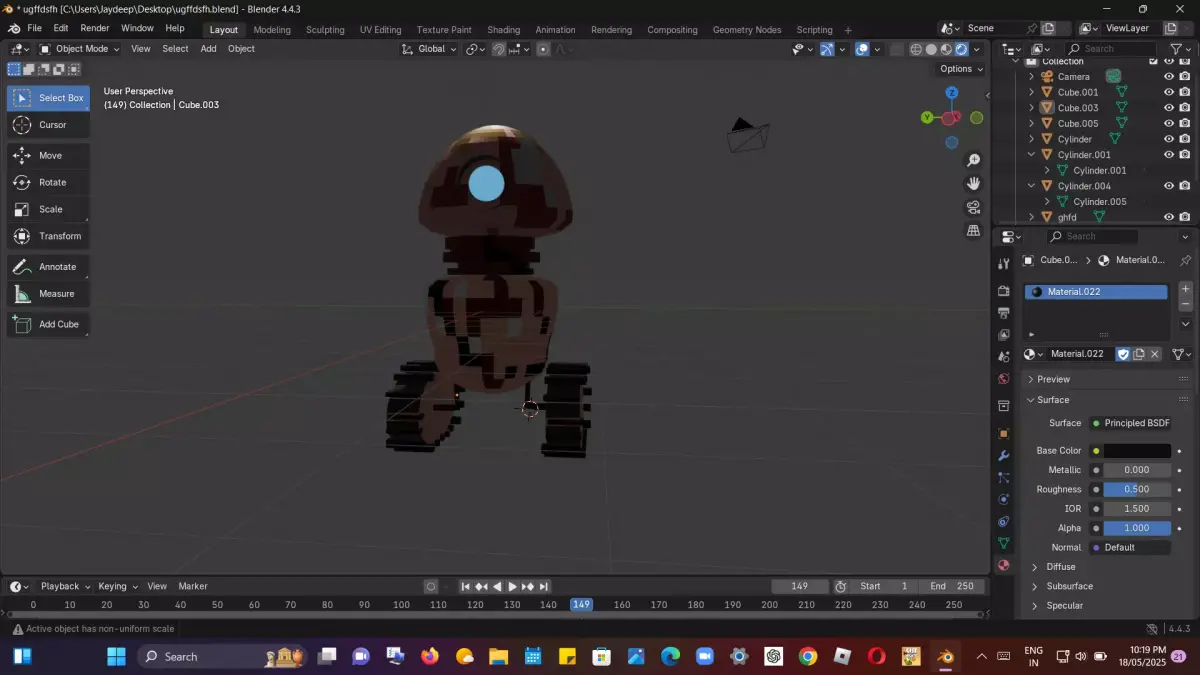Open the Object properties tab
The height and width of the screenshot is (675, 1200).
1004,433
